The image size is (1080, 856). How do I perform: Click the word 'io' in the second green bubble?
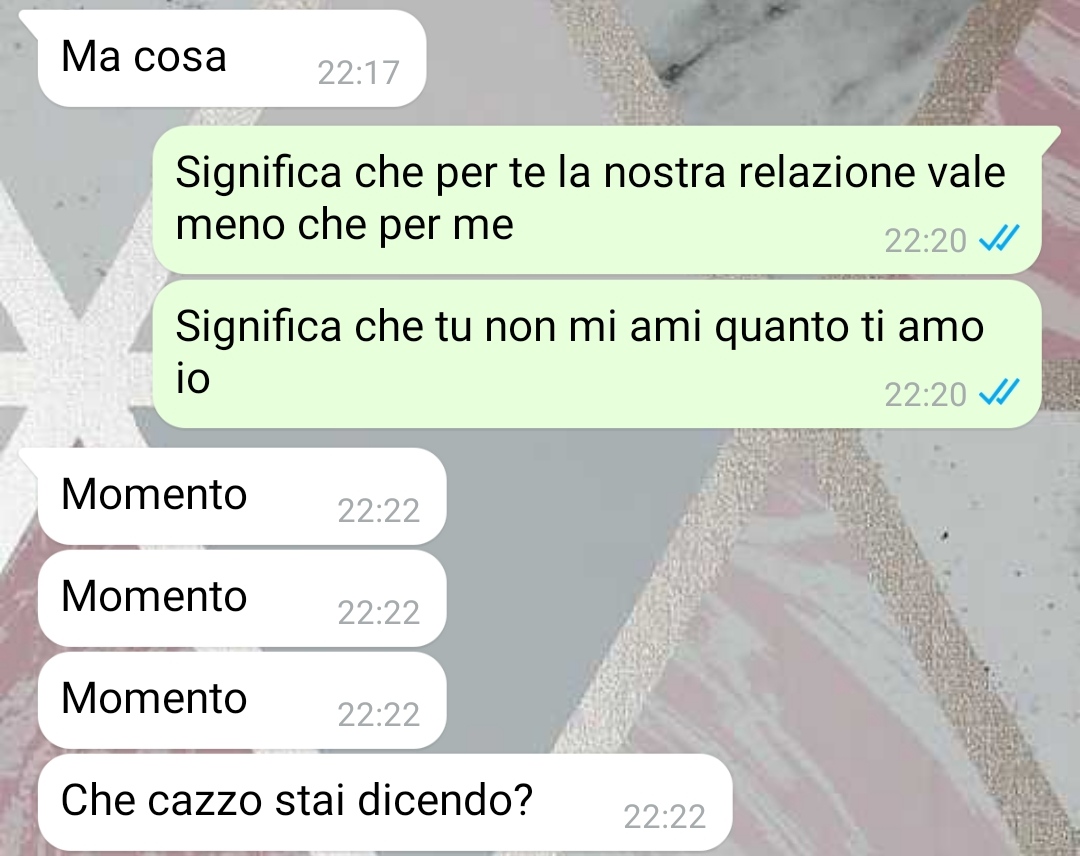193,378
